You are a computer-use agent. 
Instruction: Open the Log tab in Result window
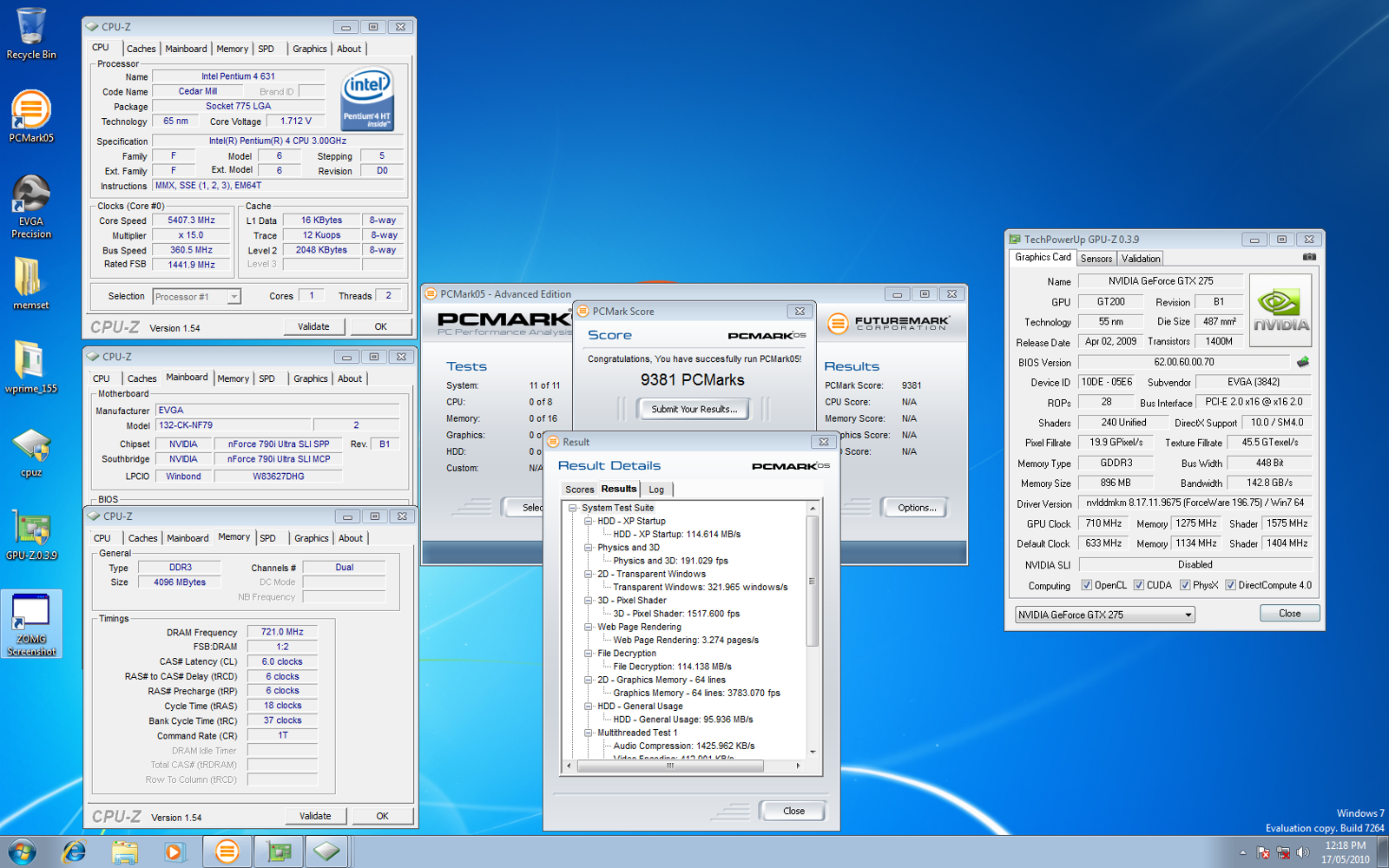[656, 490]
